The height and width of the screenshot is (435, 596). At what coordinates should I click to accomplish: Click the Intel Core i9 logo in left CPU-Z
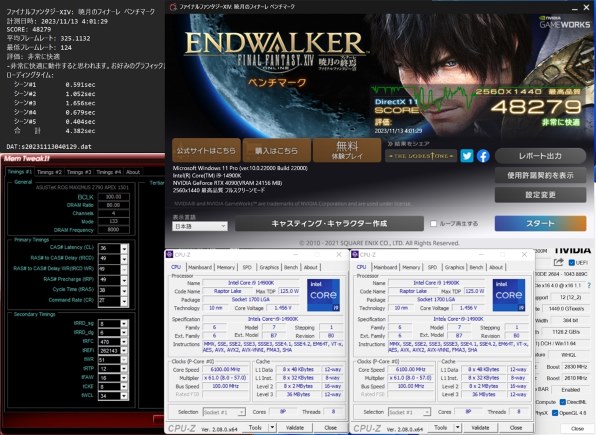click(x=323, y=295)
